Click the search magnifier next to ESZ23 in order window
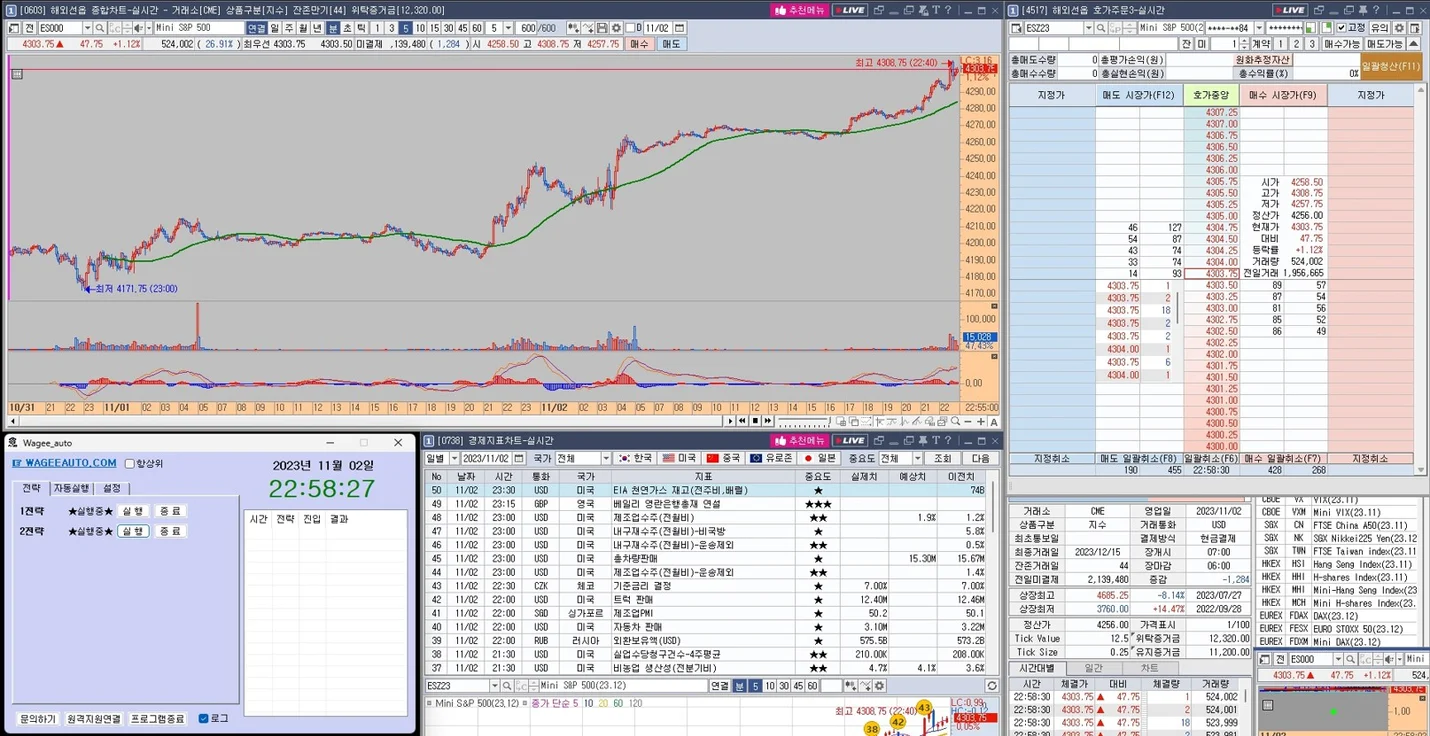Image resolution: width=1430 pixels, height=736 pixels. (x=1100, y=27)
